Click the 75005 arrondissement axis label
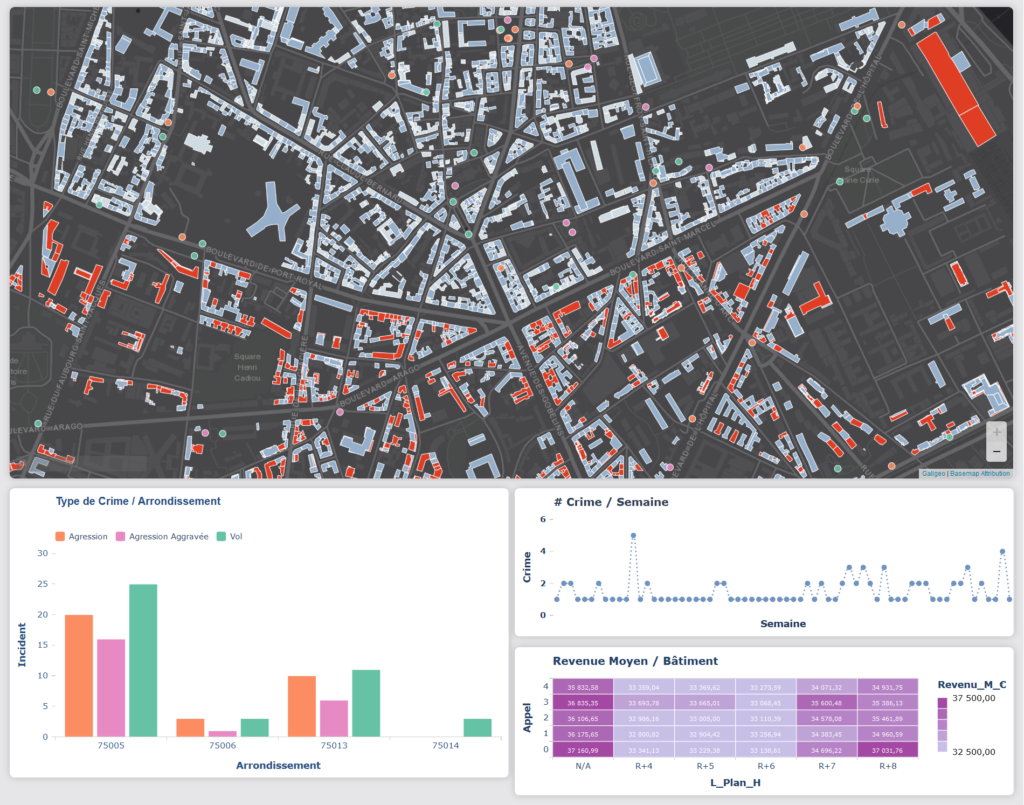The width and height of the screenshot is (1024, 805). pyautogui.click(x=111, y=746)
